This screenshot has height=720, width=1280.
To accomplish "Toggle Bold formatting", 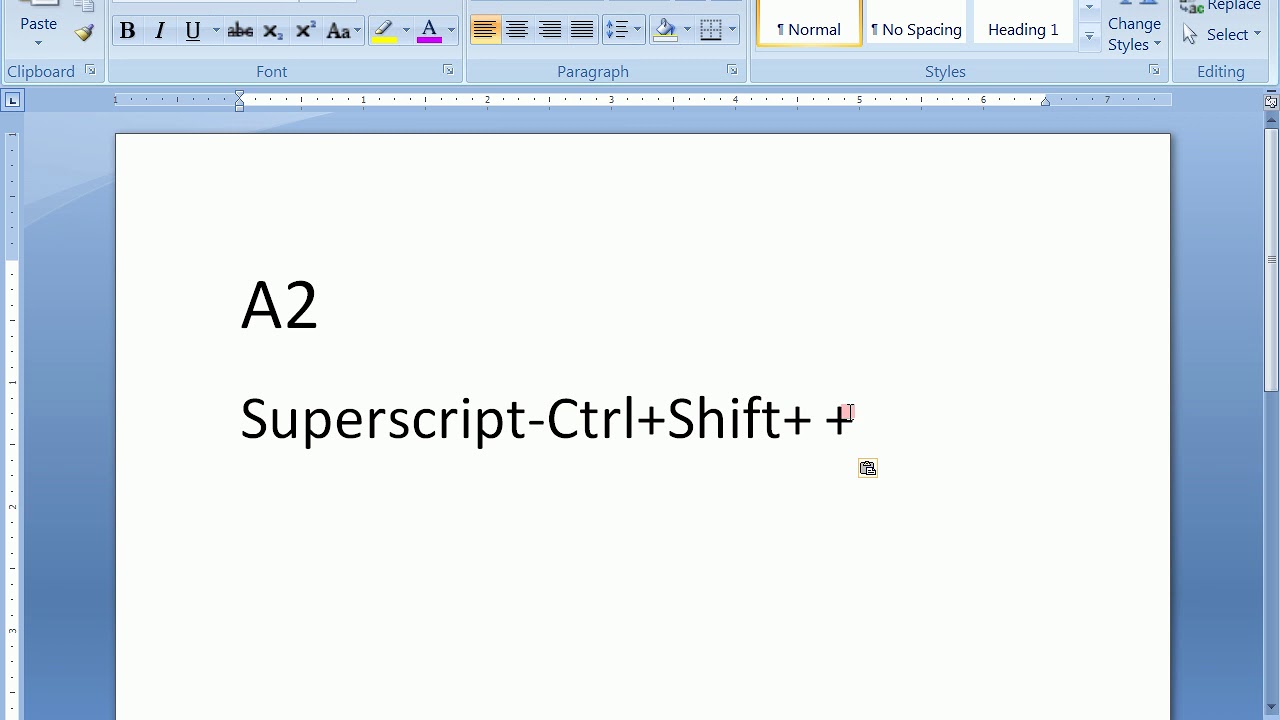I will (x=127, y=31).
